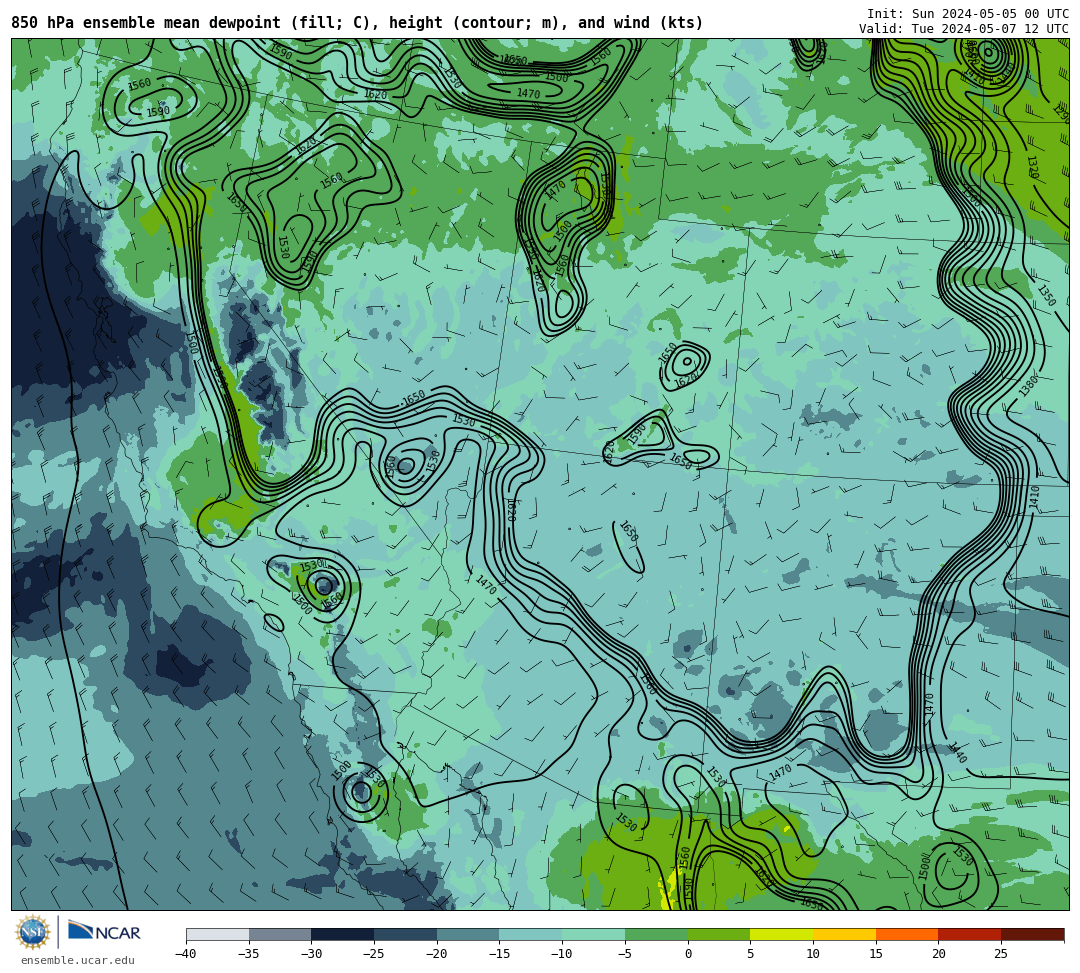This screenshot has width=1080, height=973.
Task: Click the 1410 height contour label
Action: pyautogui.click(x=1034, y=497)
